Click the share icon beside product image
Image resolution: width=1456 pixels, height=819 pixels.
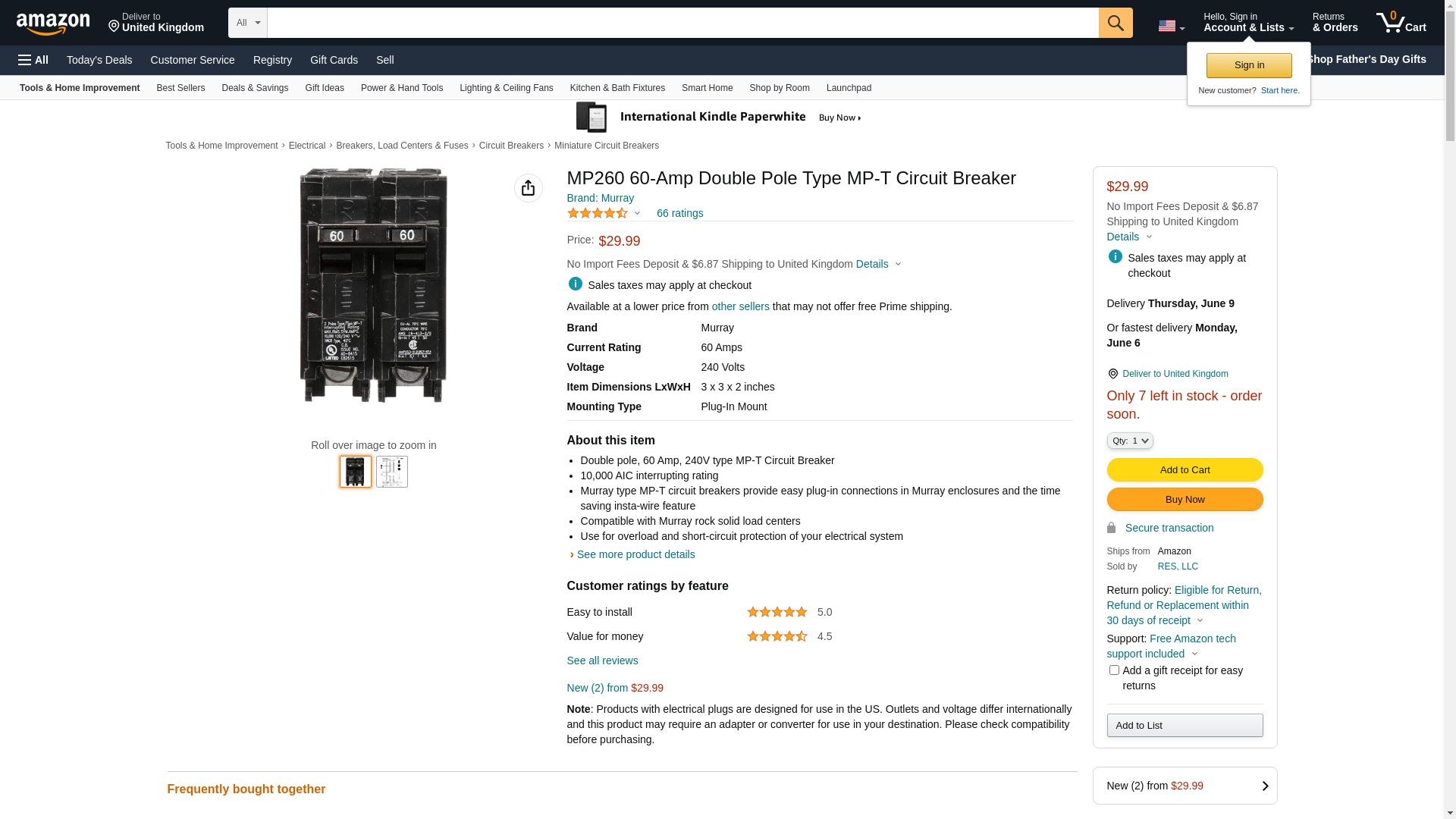[x=528, y=188]
